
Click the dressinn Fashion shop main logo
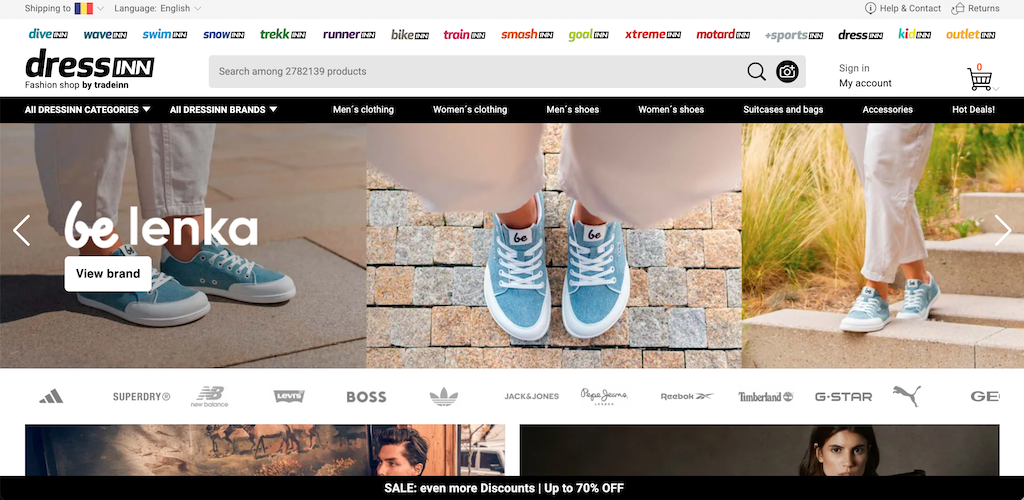pyautogui.click(x=89, y=69)
